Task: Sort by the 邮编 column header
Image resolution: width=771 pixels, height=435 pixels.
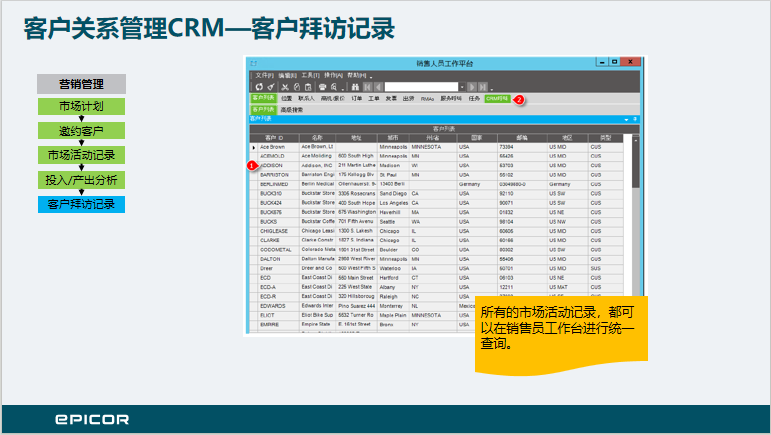Action: click(x=522, y=138)
